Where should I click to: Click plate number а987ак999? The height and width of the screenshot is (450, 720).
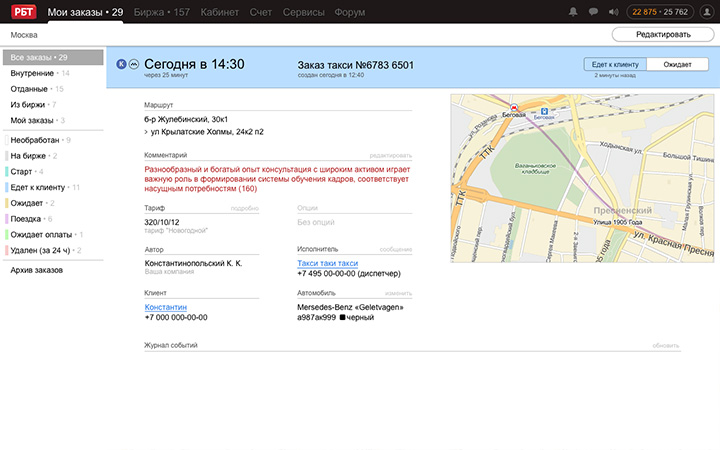point(316,317)
